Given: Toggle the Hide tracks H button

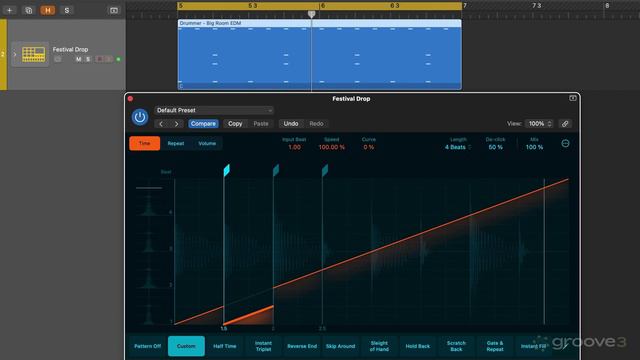Looking at the screenshot, I should 47,10.
